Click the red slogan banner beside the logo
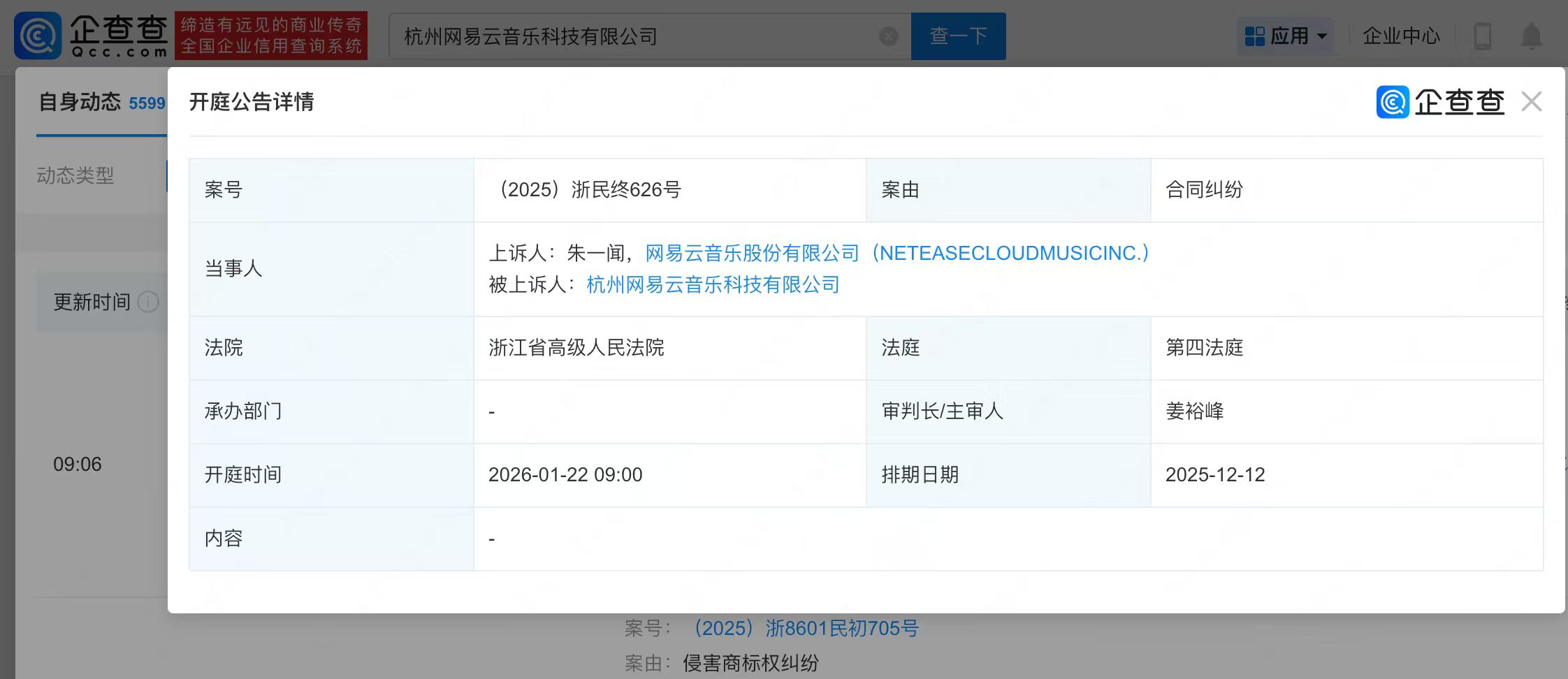This screenshot has height=679, width=1568. (271, 36)
